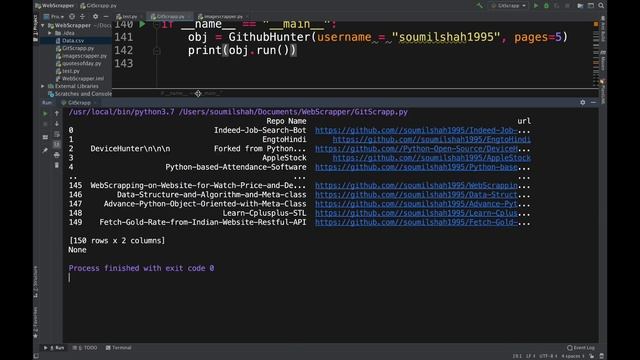Viewport: 640px width, 360px height.
Task: Click the scroll up arrow in Run panel
Action: [x=57, y=113]
